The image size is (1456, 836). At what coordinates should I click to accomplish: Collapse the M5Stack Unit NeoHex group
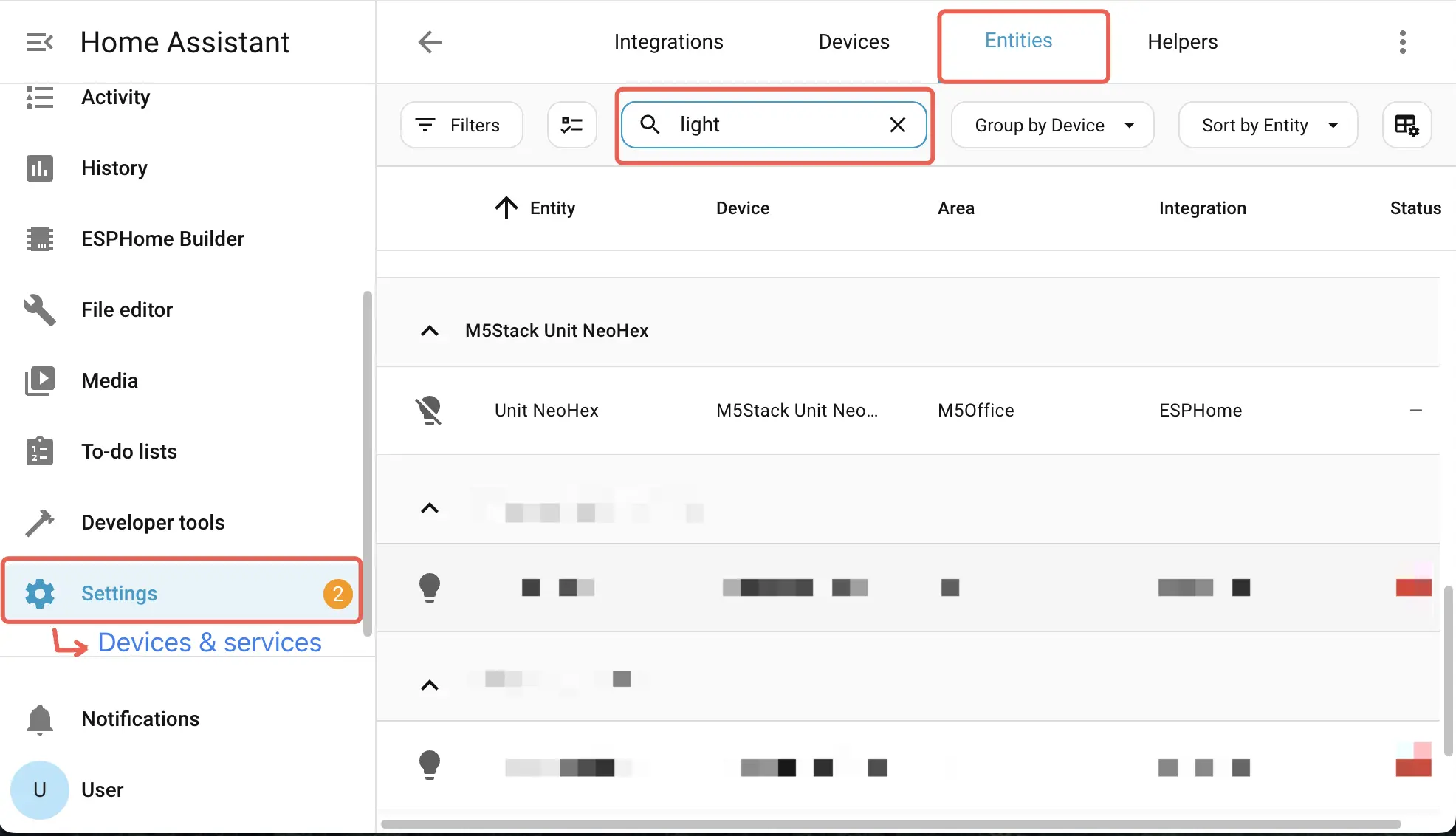pos(430,331)
